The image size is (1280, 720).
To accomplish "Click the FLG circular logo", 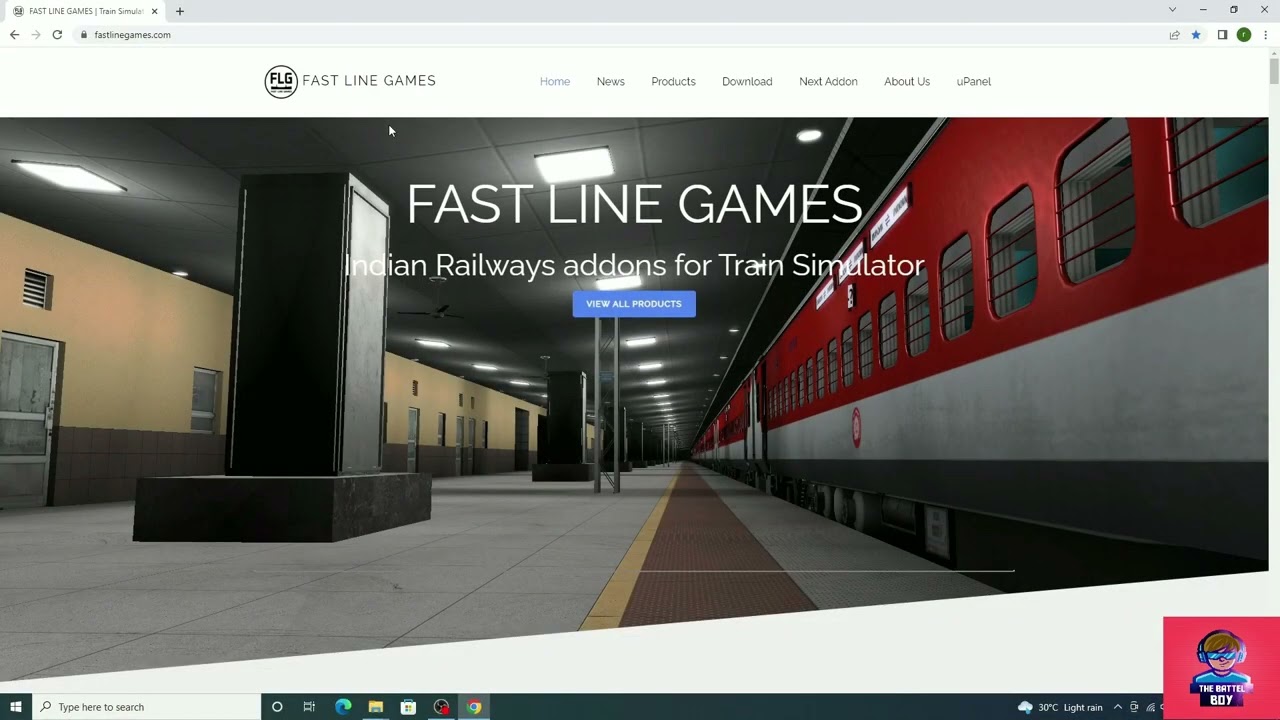I will 281,81.
